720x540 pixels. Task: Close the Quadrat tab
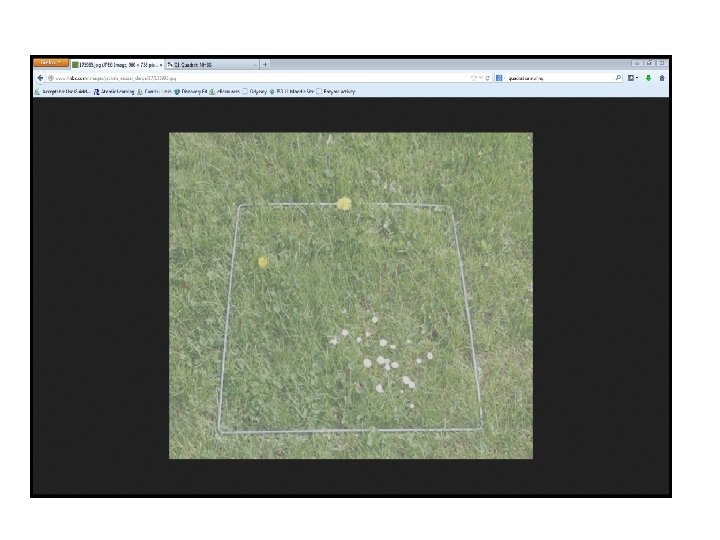pyautogui.click(x=255, y=65)
